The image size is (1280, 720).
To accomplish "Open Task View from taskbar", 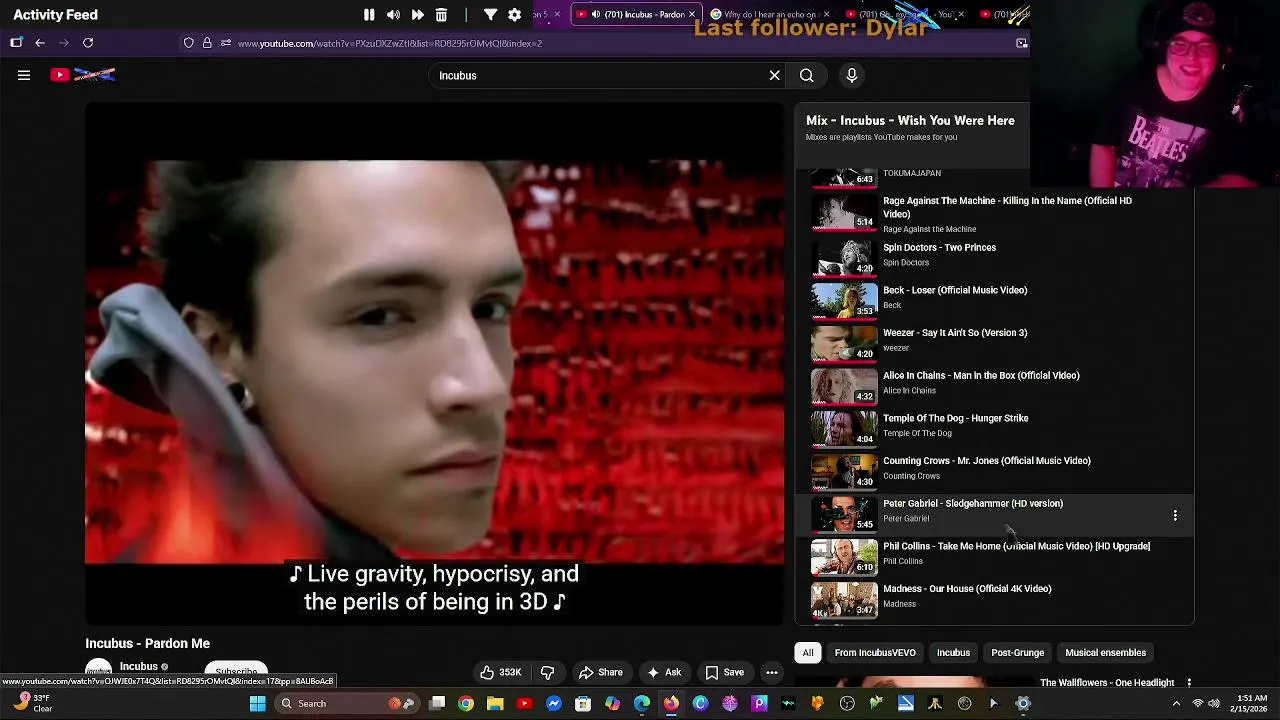I will (x=437, y=703).
